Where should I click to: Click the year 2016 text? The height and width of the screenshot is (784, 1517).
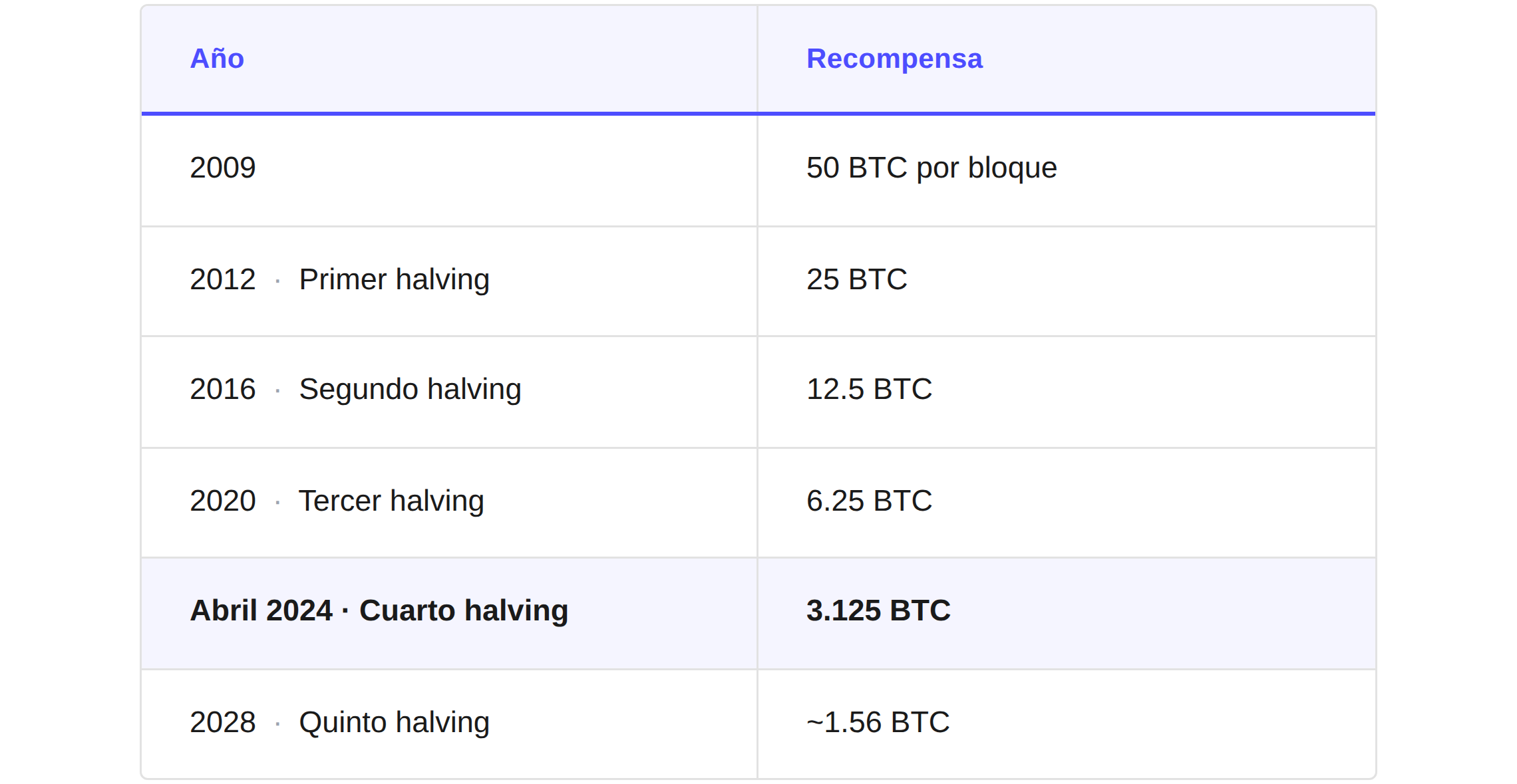[223, 389]
